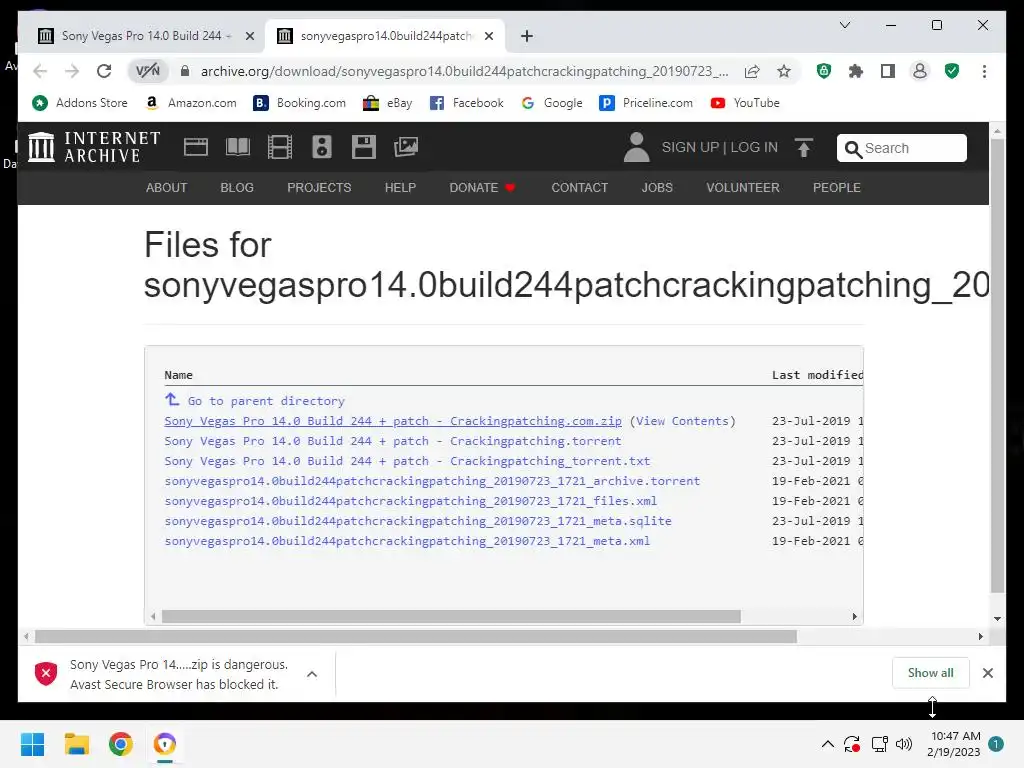
Task: Go back to previous page
Action: (40, 71)
